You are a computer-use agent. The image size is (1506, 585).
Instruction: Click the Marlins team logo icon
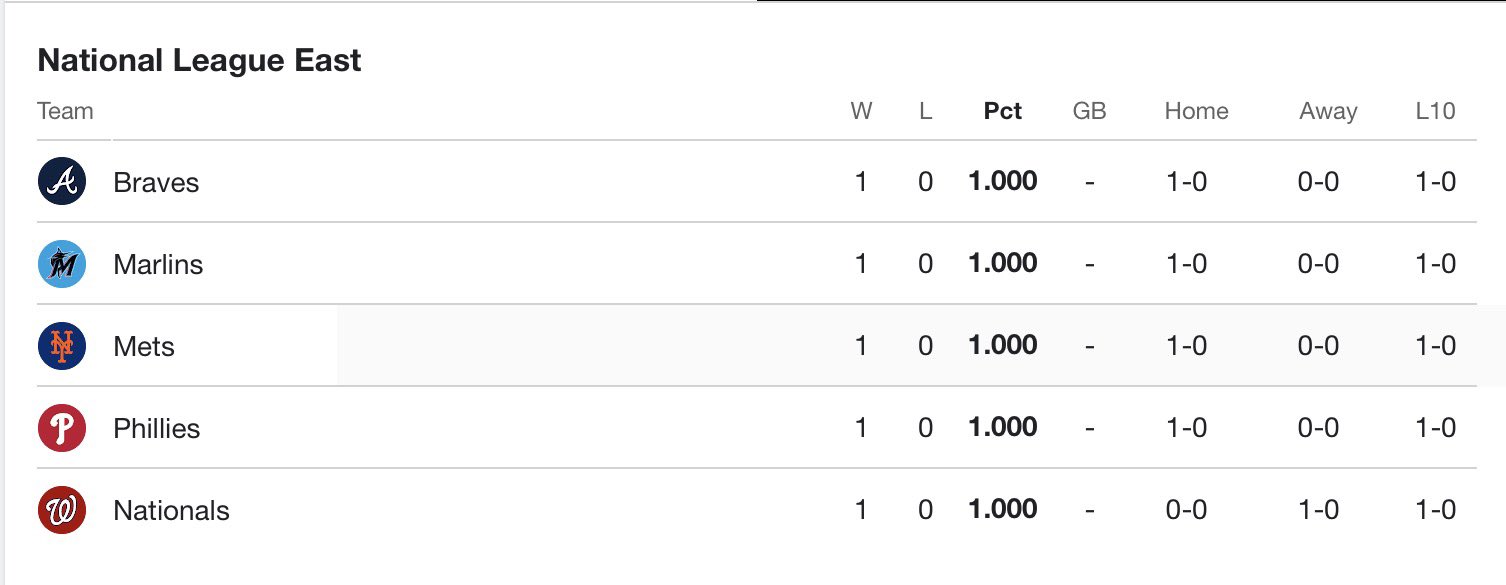pos(62,264)
